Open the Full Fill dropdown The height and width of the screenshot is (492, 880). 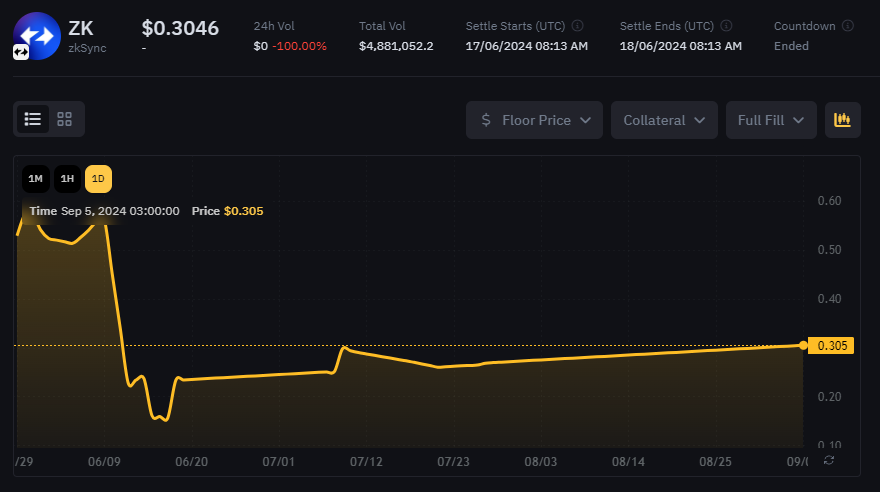pyautogui.click(x=771, y=120)
